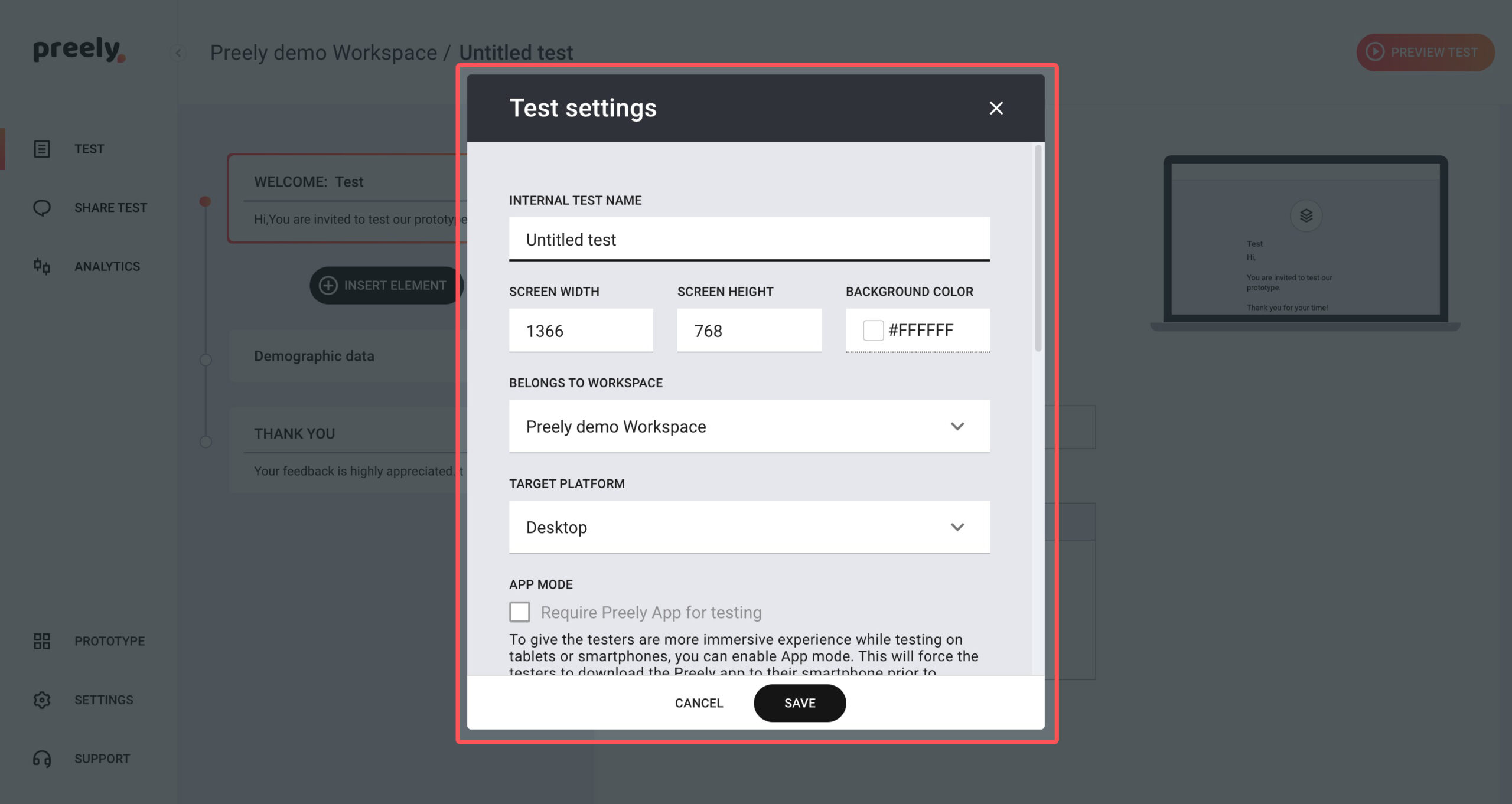Close the Test settings dialog with X
Screen dimensions: 1512x804
click(996, 108)
